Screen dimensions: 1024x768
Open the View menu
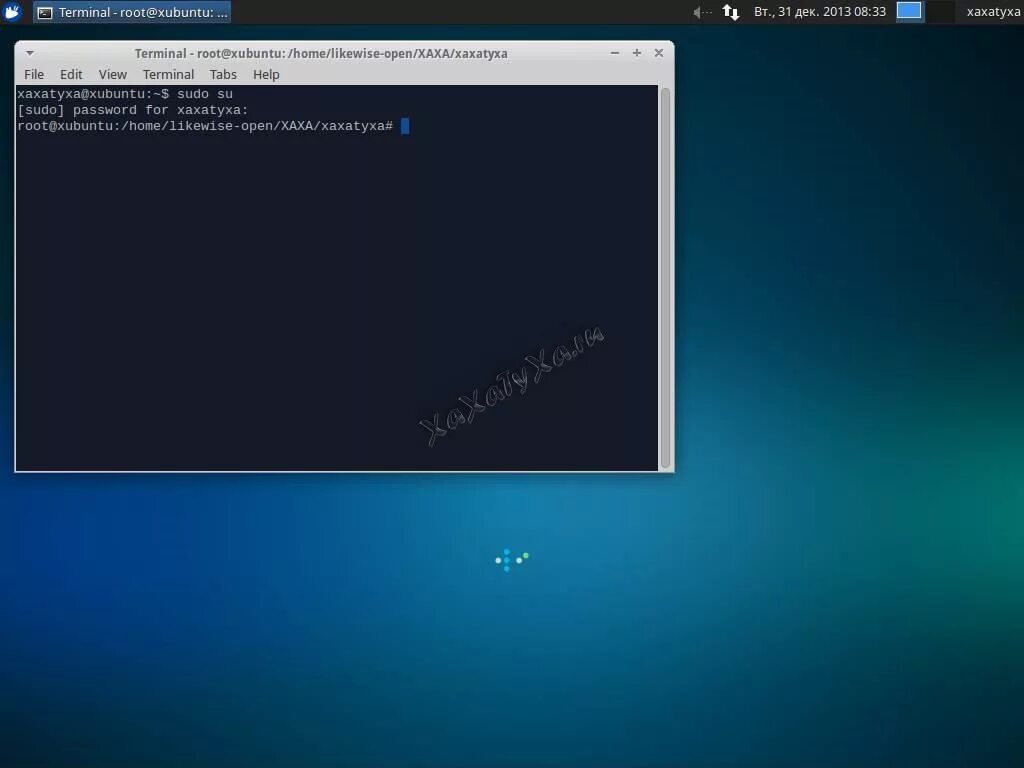(112, 74)
